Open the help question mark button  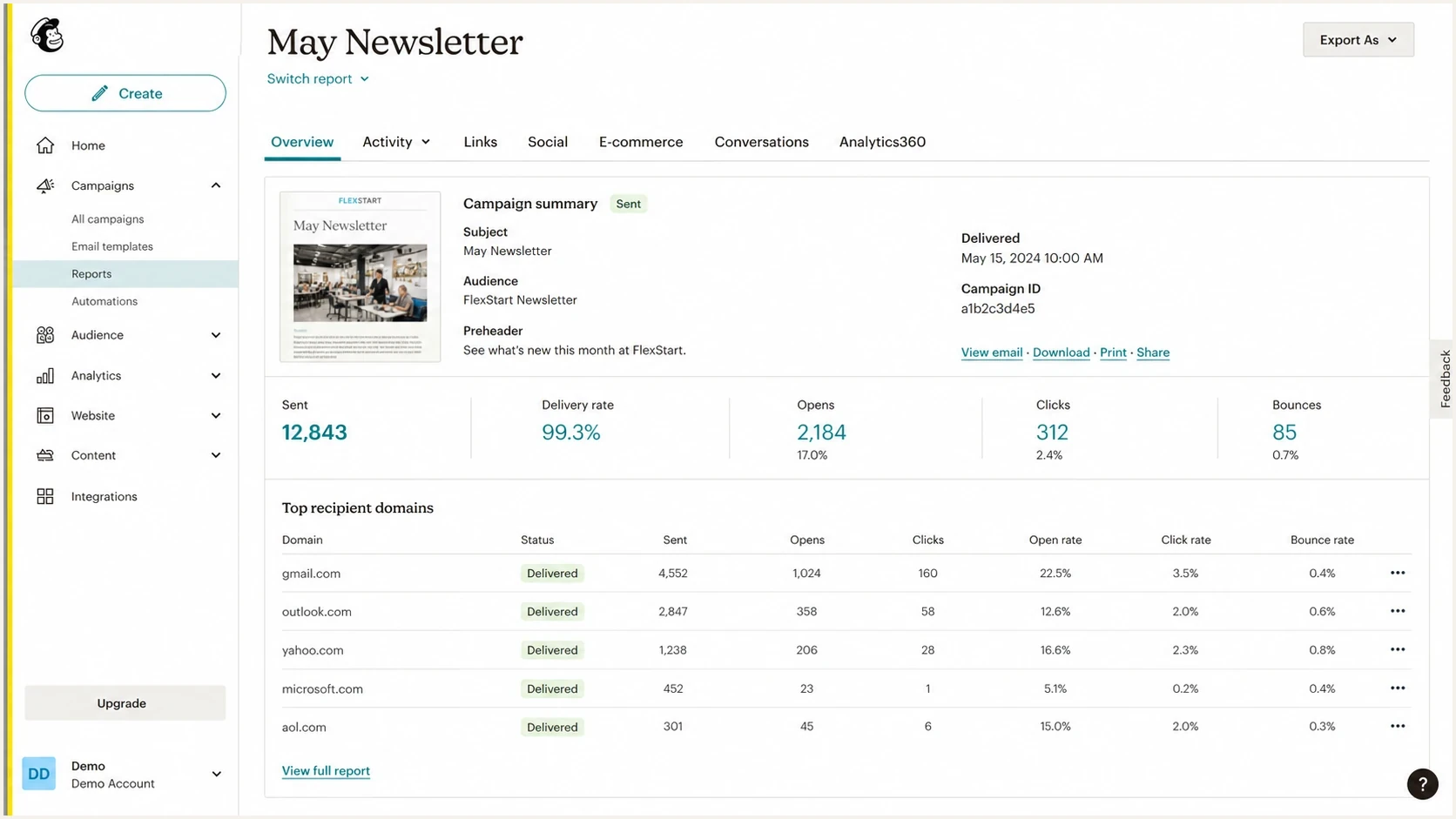click(x=1422, y=783)
